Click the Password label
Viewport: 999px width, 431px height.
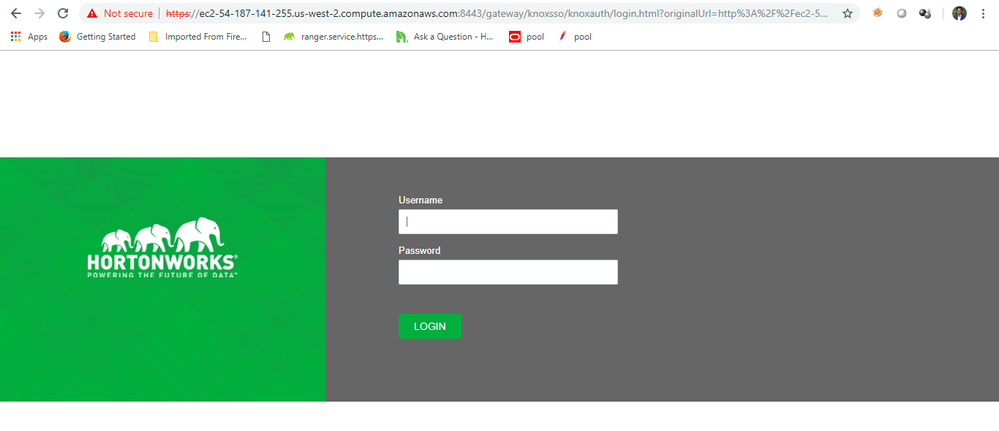(419, 251)
